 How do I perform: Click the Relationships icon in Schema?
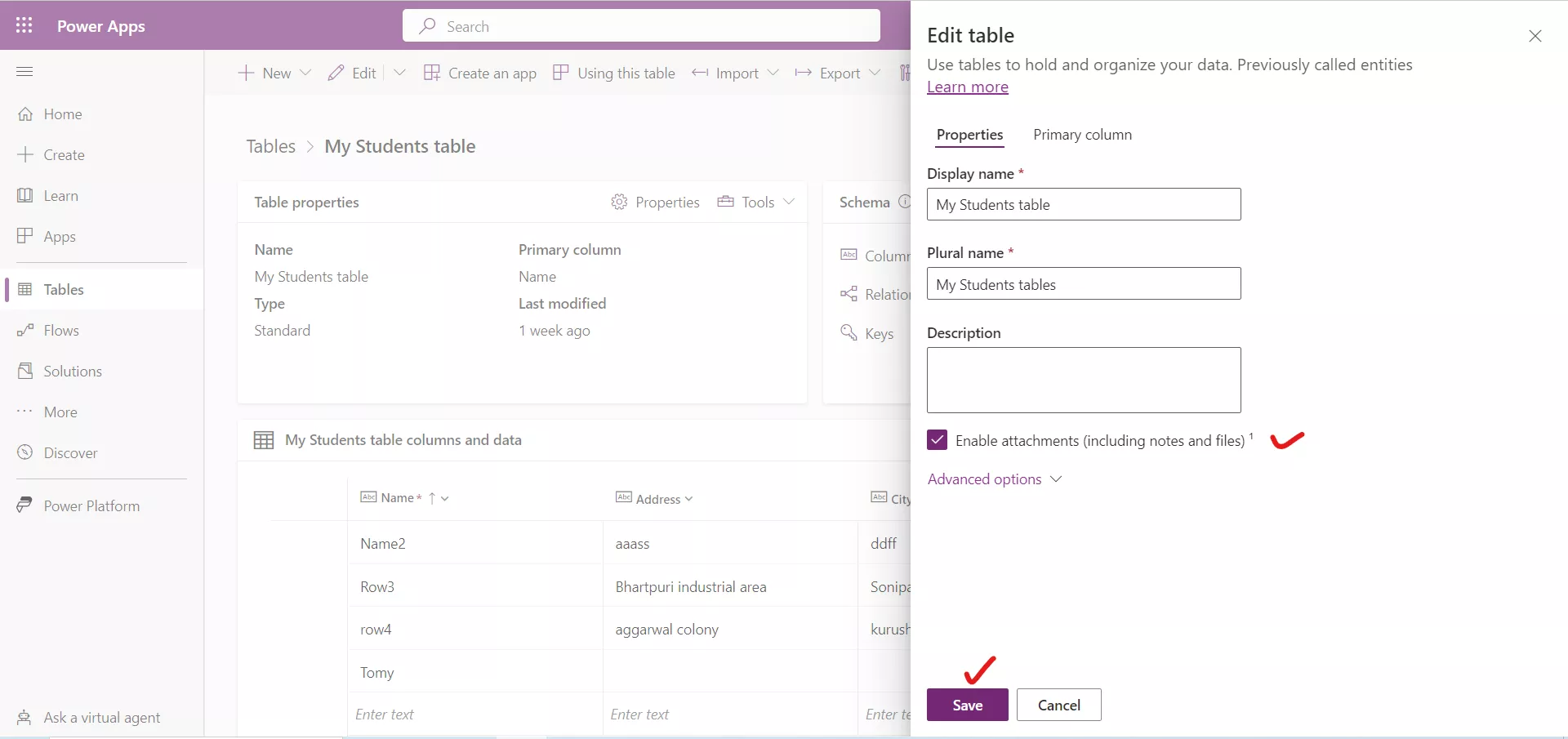pyautogui.click(x=849, y=294)
